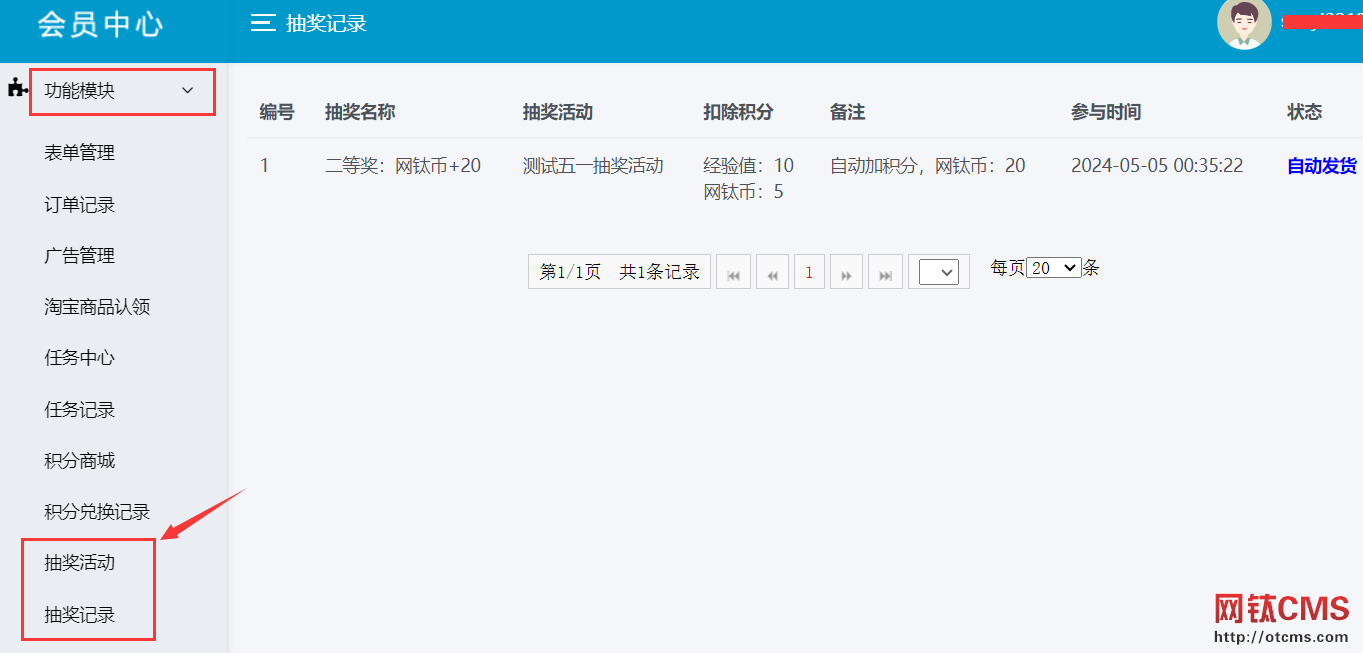Click the 自动发货 status link
This screenshot has height=653, width=1363.
1321,166
